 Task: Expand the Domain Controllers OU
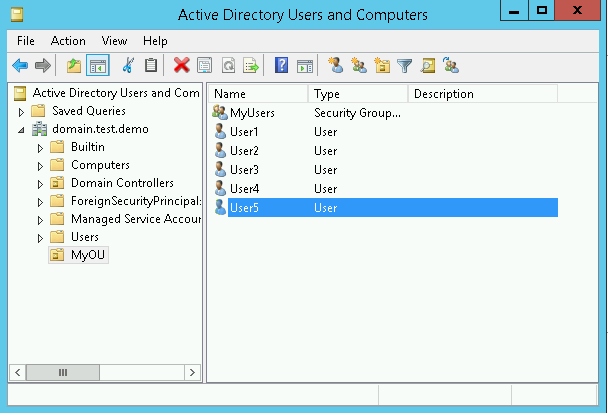pos(40,184)
